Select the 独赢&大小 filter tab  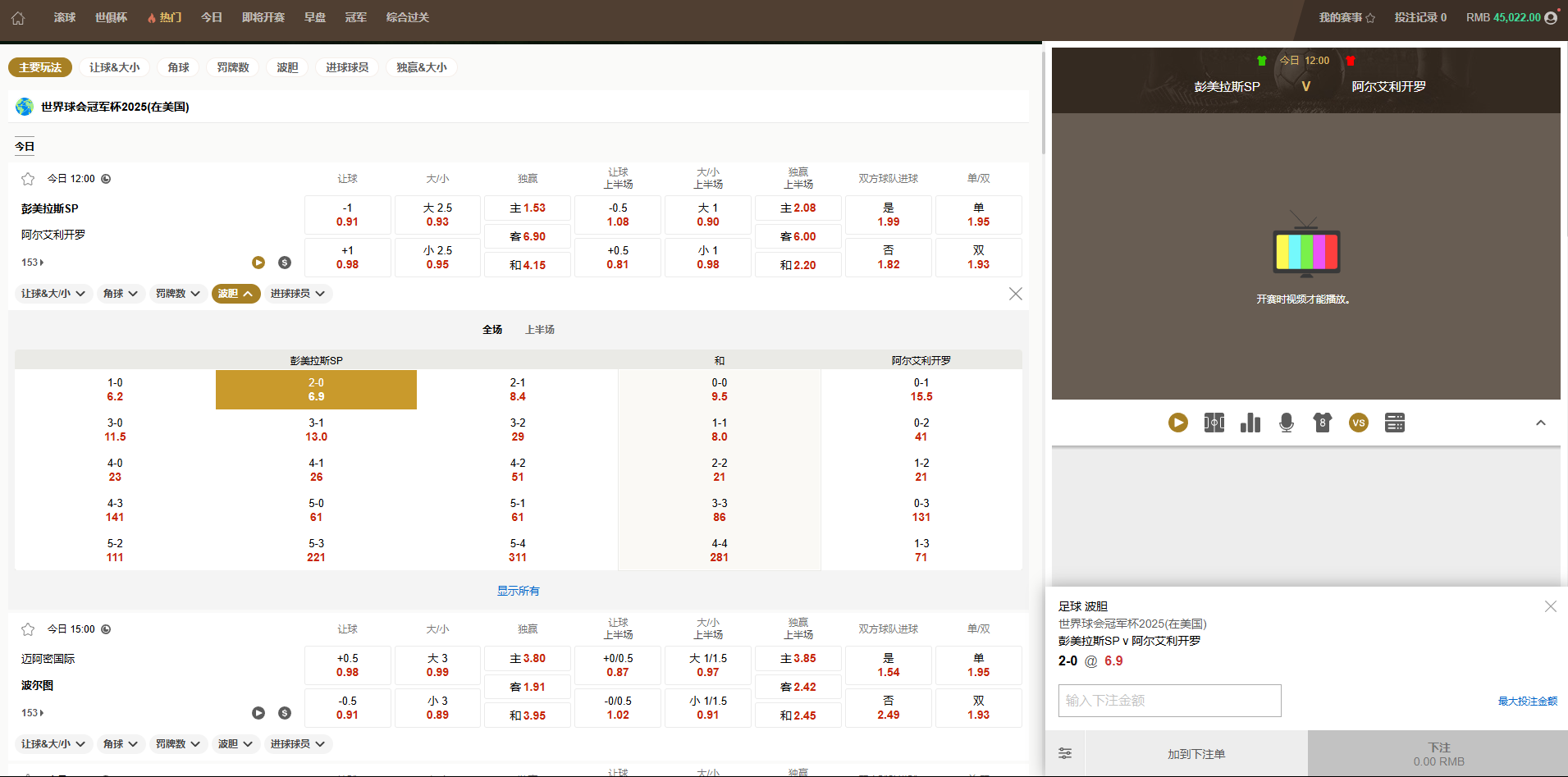point(422,67)
